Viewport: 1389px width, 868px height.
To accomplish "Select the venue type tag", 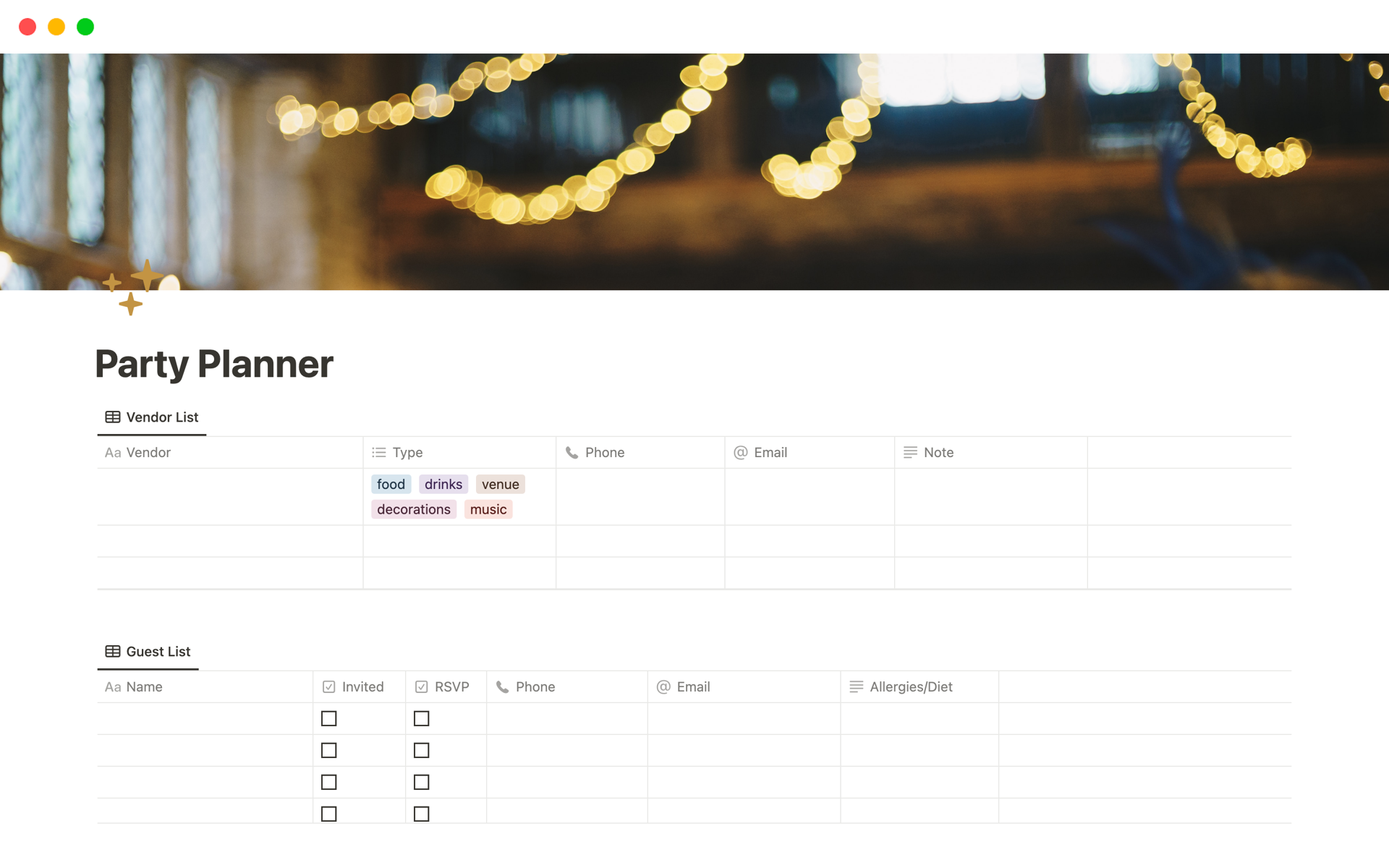I will (x=500, y=485).
